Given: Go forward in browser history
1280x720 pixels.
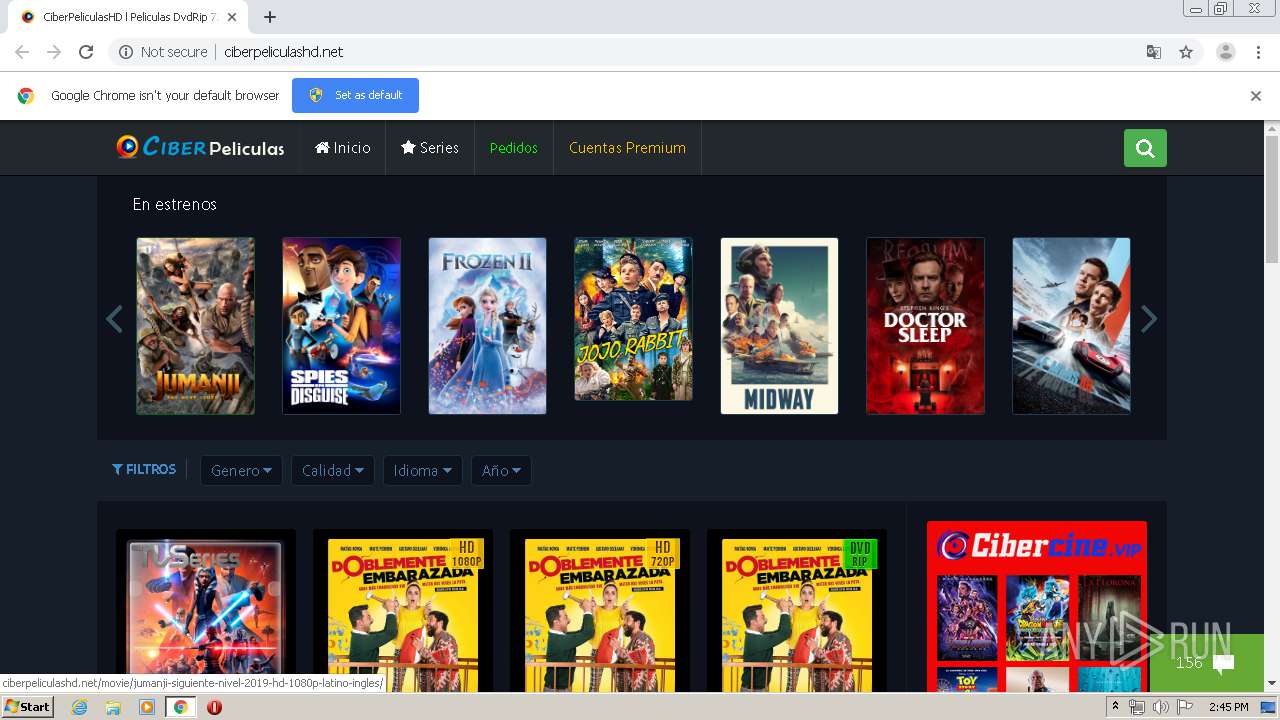Looking at the screenshot, I should tap(54, 52).
